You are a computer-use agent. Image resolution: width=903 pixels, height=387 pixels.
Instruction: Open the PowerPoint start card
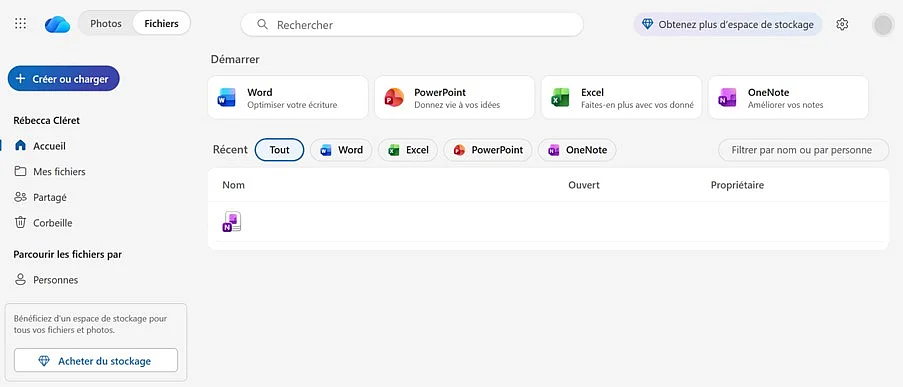coord(455,98)
